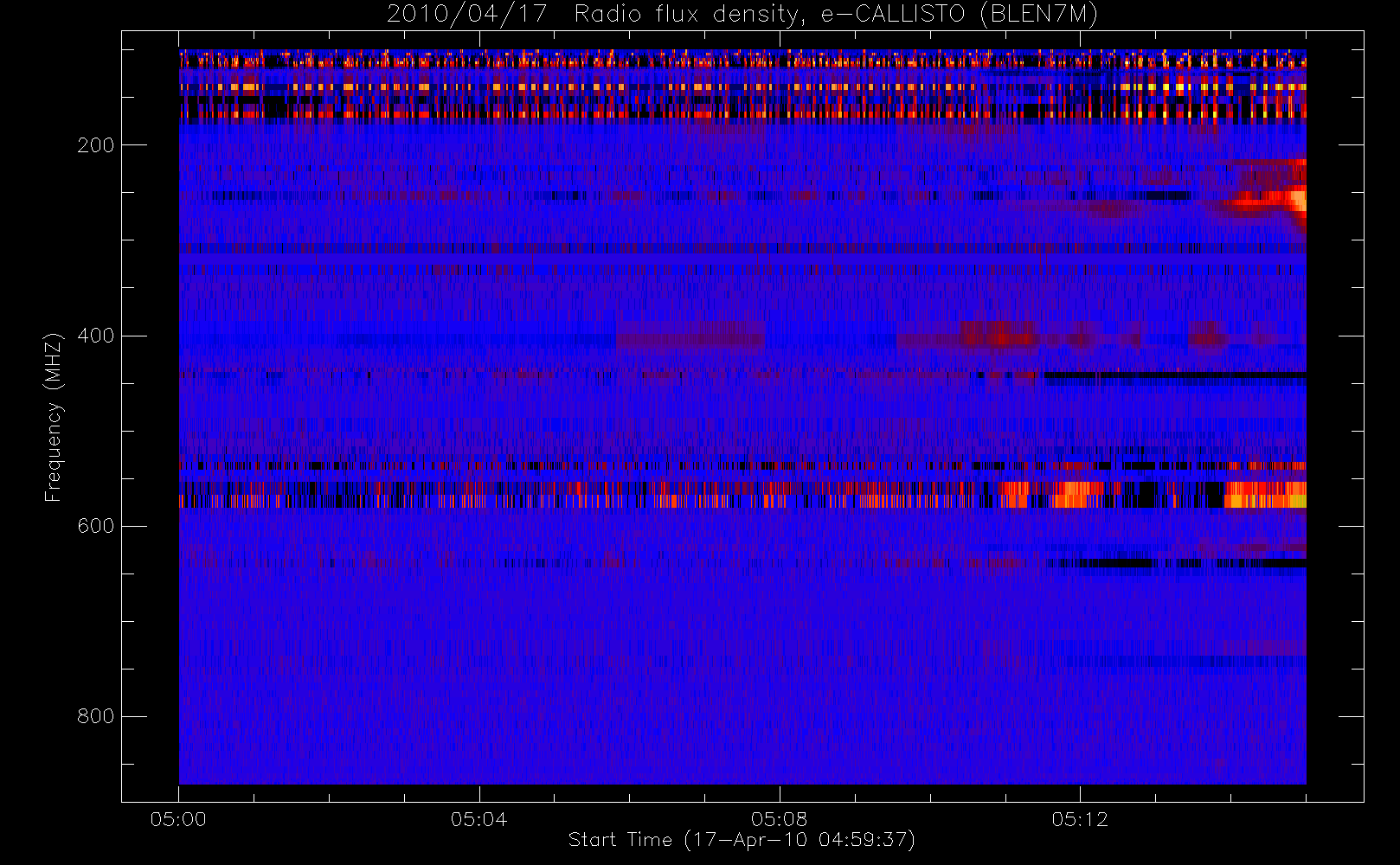The height and width of the screenshot is (865, 1400).
Task: Click the 600 MHz frequency tick label
Action: 95,526
